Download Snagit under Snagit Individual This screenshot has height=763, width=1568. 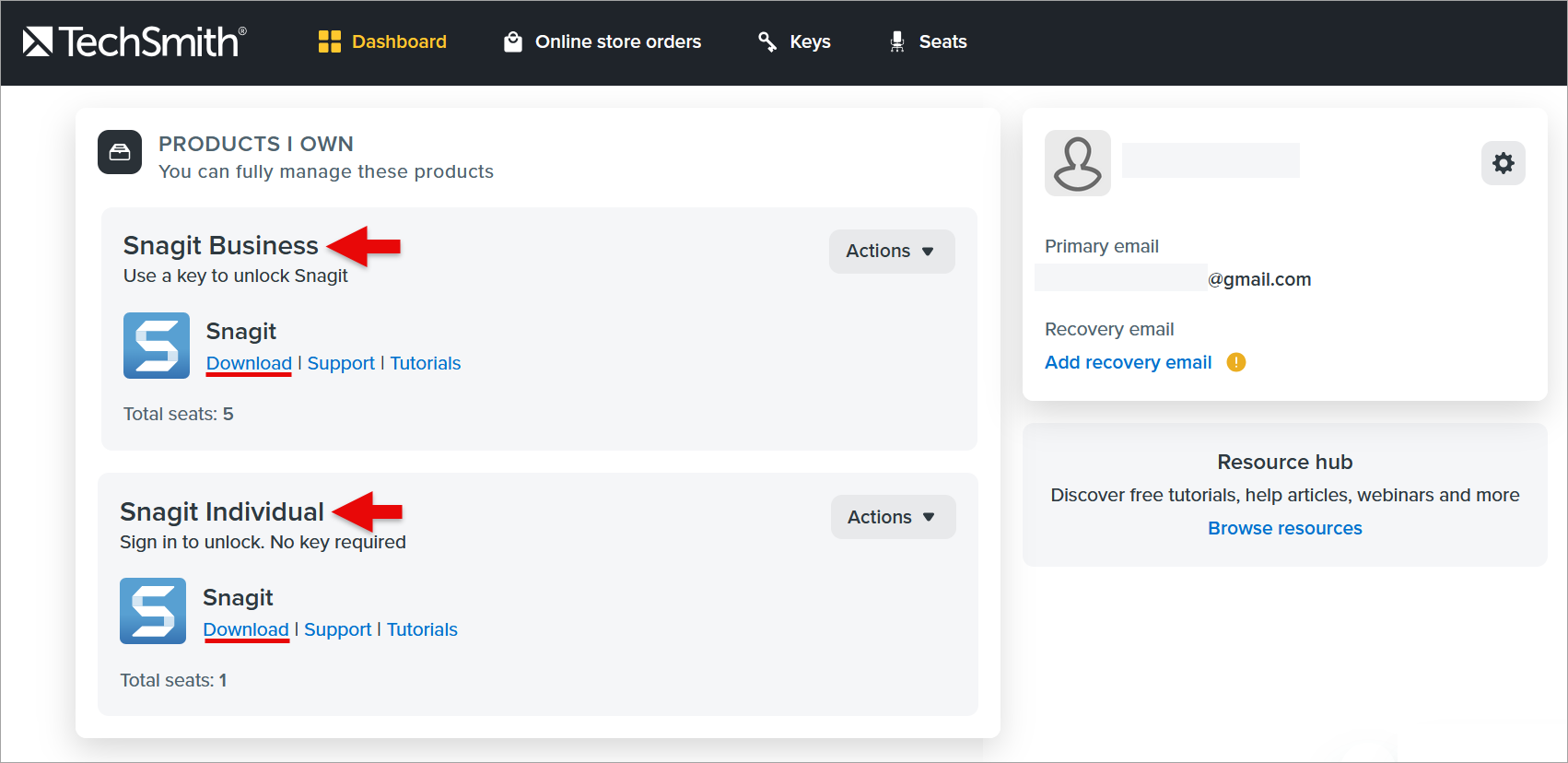[246, 629]
